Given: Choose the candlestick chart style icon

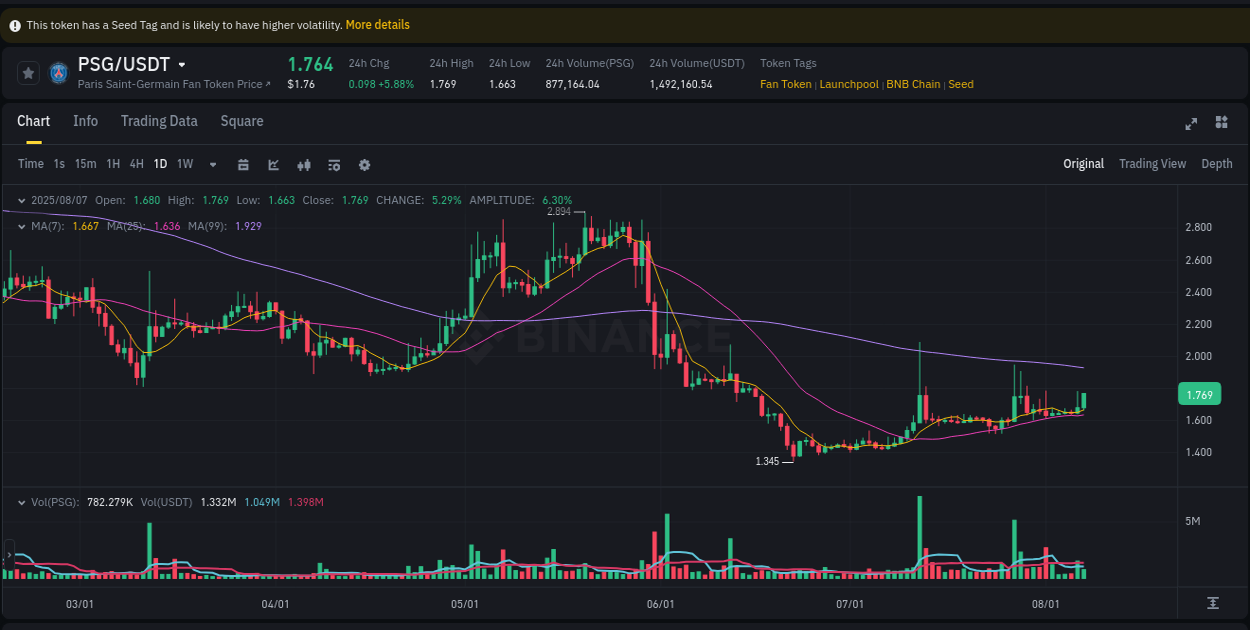Looking at the screenshot, I should coord(304,164).
